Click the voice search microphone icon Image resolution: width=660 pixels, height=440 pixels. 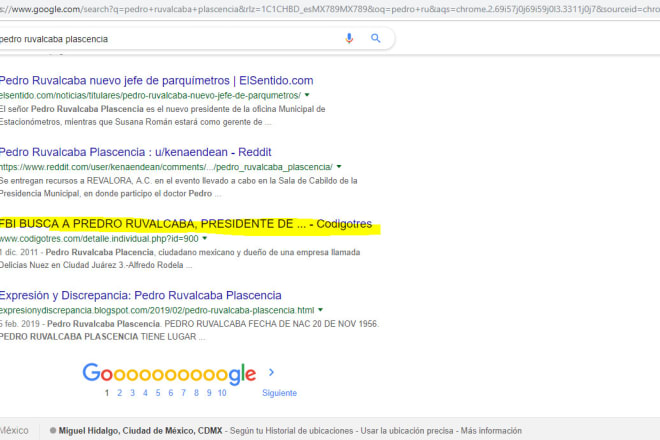(x=349, y=39)
